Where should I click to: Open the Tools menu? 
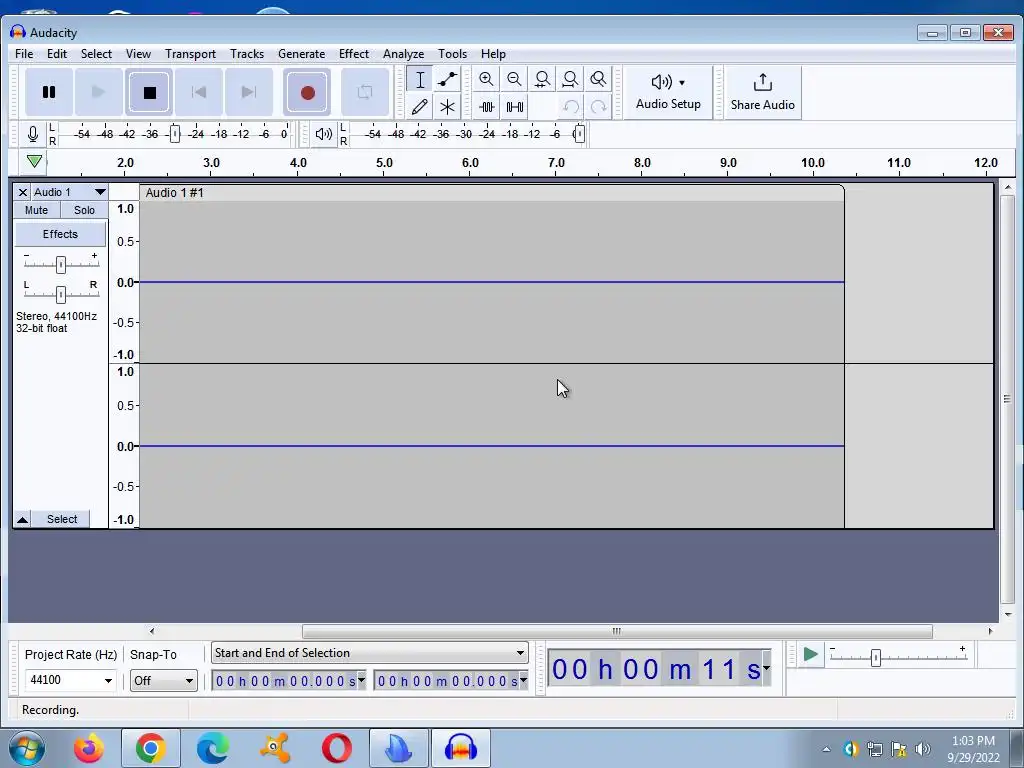[x=452, y=54]
